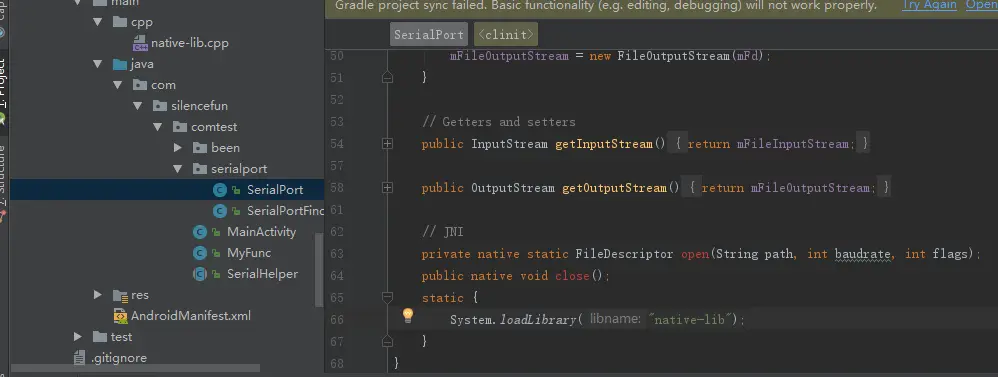
Task: Expand folded getInputStream method at line 54
Action: [x=387, y=144]
